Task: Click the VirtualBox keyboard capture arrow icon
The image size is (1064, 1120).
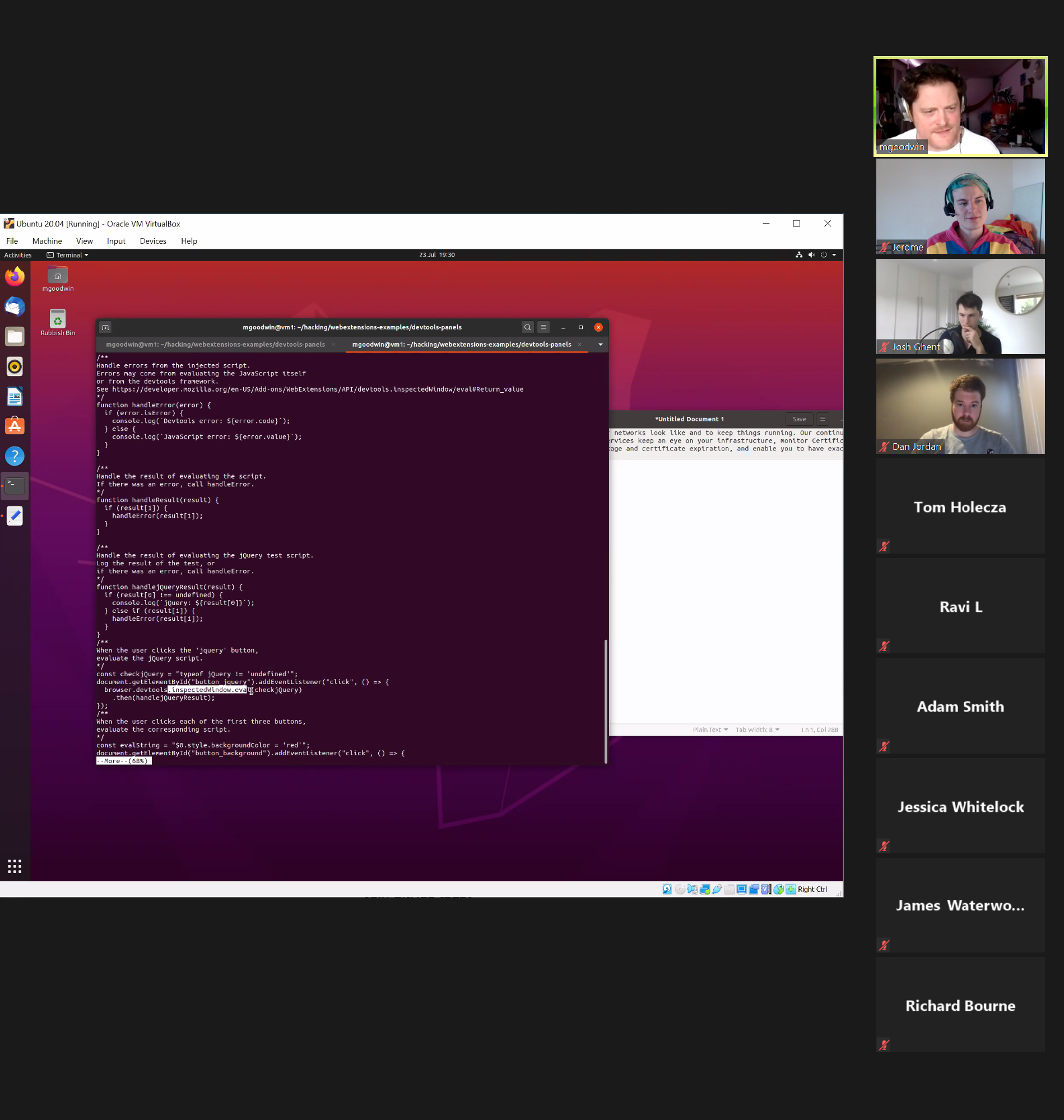Action: click(x=791, y=889)
